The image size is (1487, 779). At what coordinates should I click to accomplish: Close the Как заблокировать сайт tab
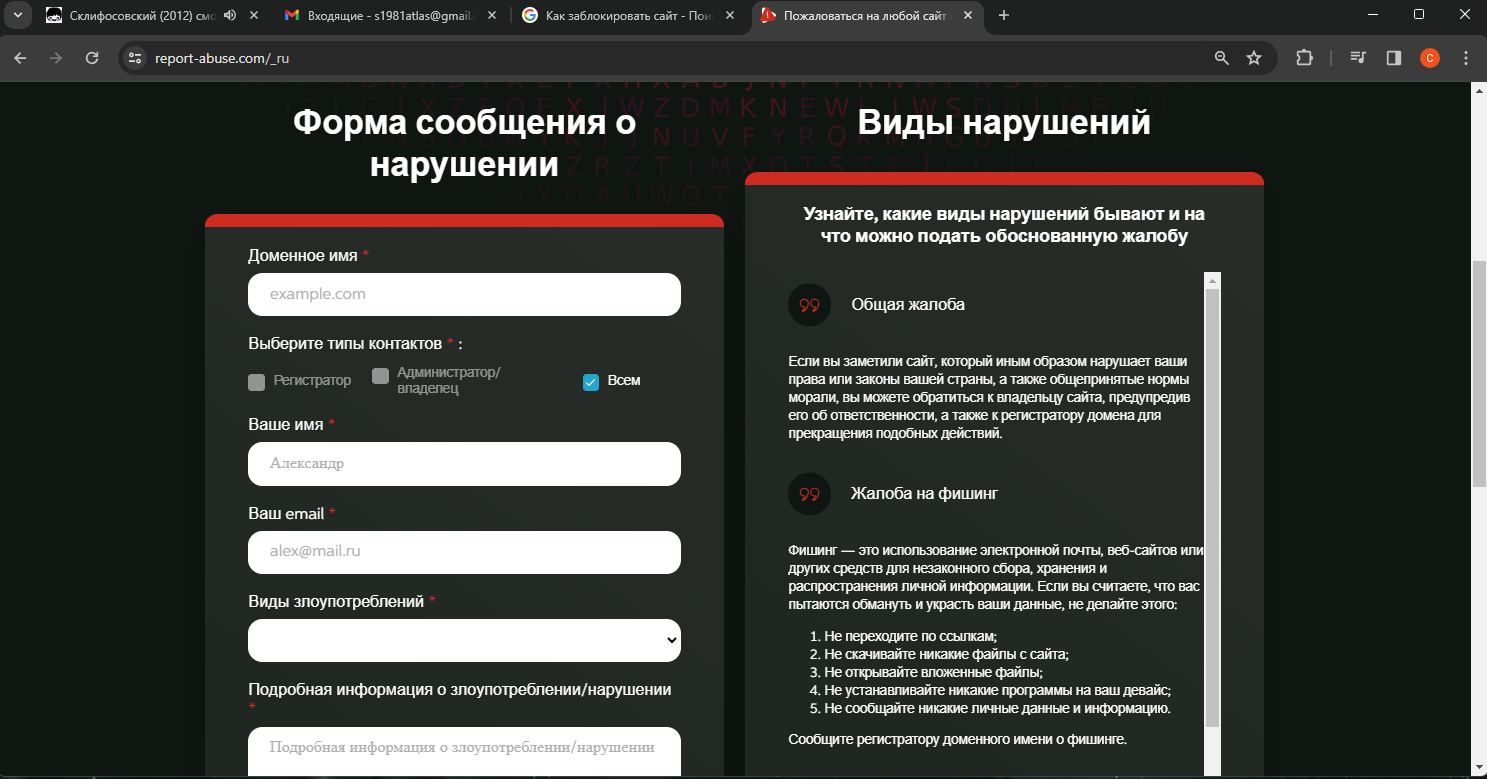730,15
